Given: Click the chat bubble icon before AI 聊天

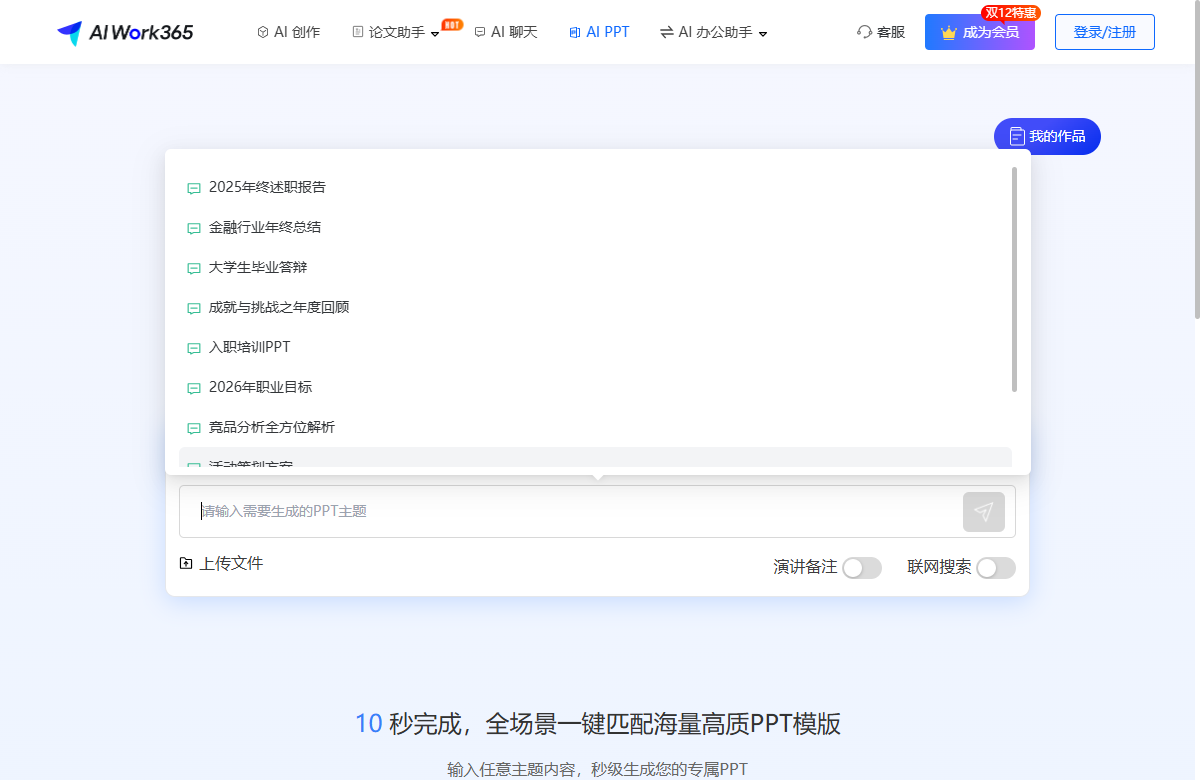Looking at the screenshot, I should pyautogui.click(x=480, y=31).
